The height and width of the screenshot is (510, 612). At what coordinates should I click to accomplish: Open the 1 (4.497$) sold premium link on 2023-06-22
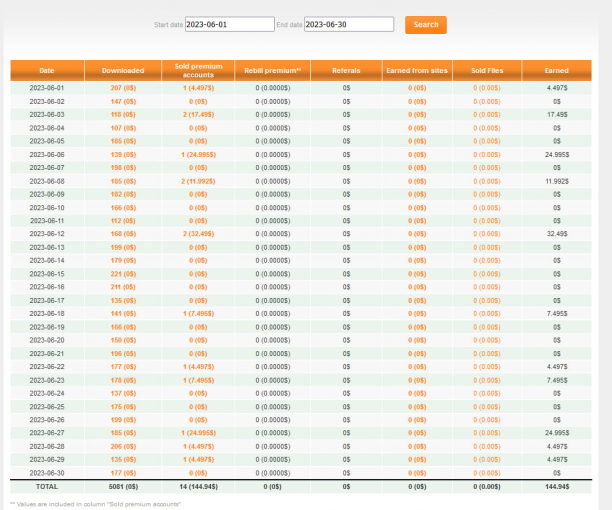[198, 367]
